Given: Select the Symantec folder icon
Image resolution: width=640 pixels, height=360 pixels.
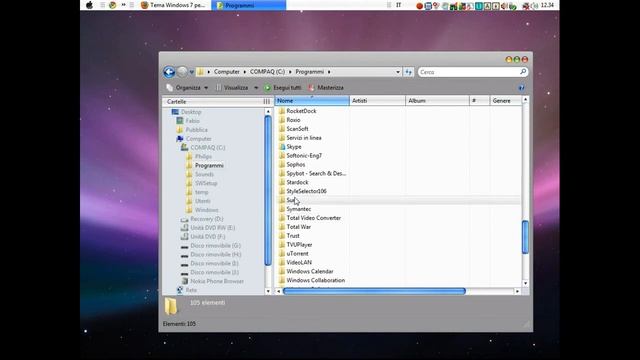Looking at the screenshot, I should point(282,209).
